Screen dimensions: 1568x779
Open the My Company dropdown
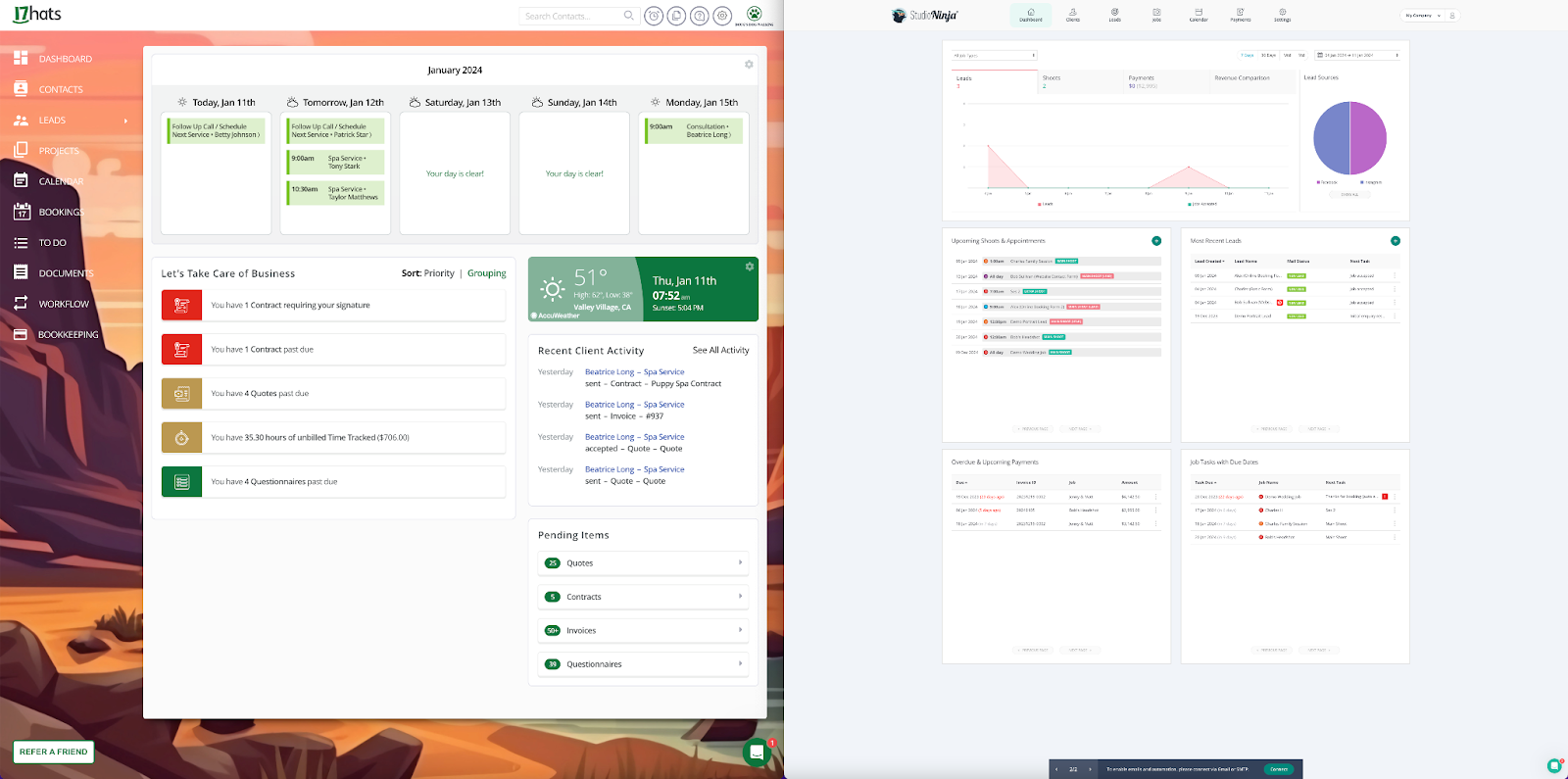[x=1423, y=16]
